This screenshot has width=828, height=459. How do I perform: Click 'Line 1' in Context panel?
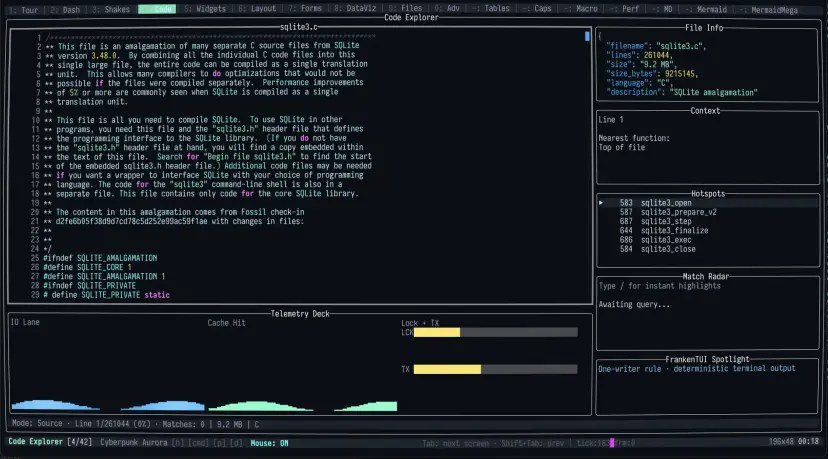tap(611, 120)
